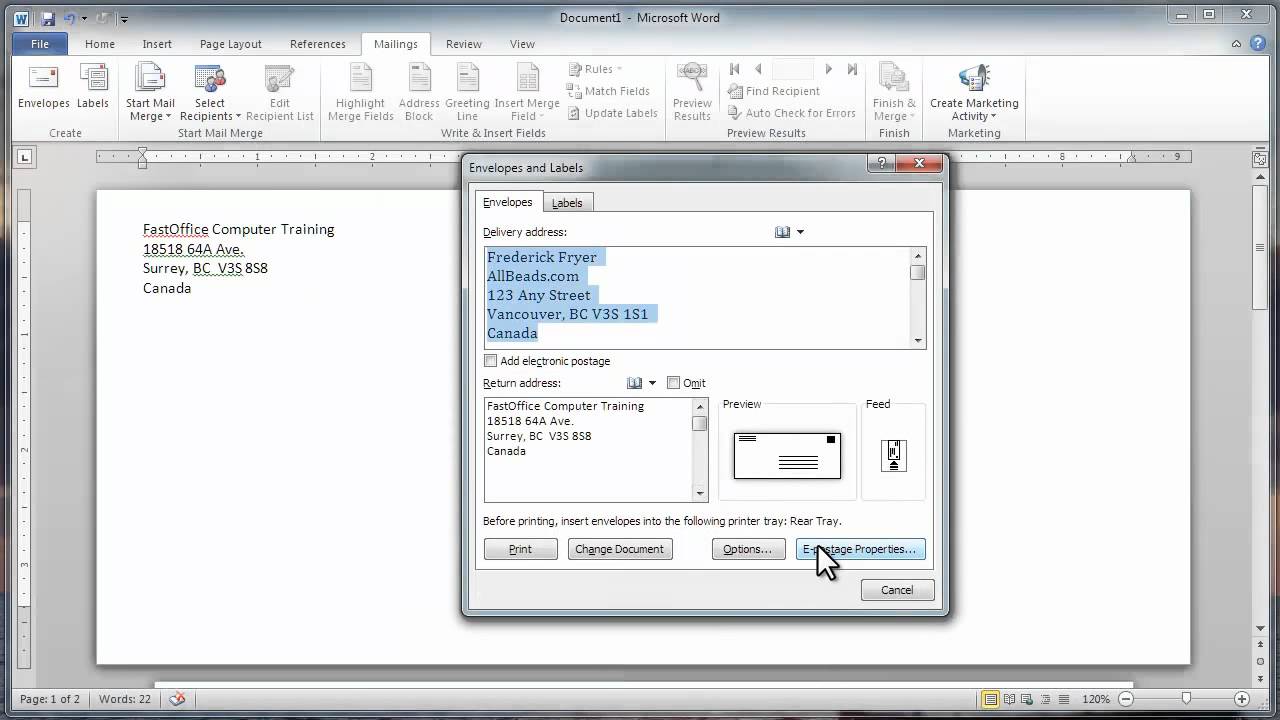Click the Envelopes icon in the Create group

click(44, 86)
